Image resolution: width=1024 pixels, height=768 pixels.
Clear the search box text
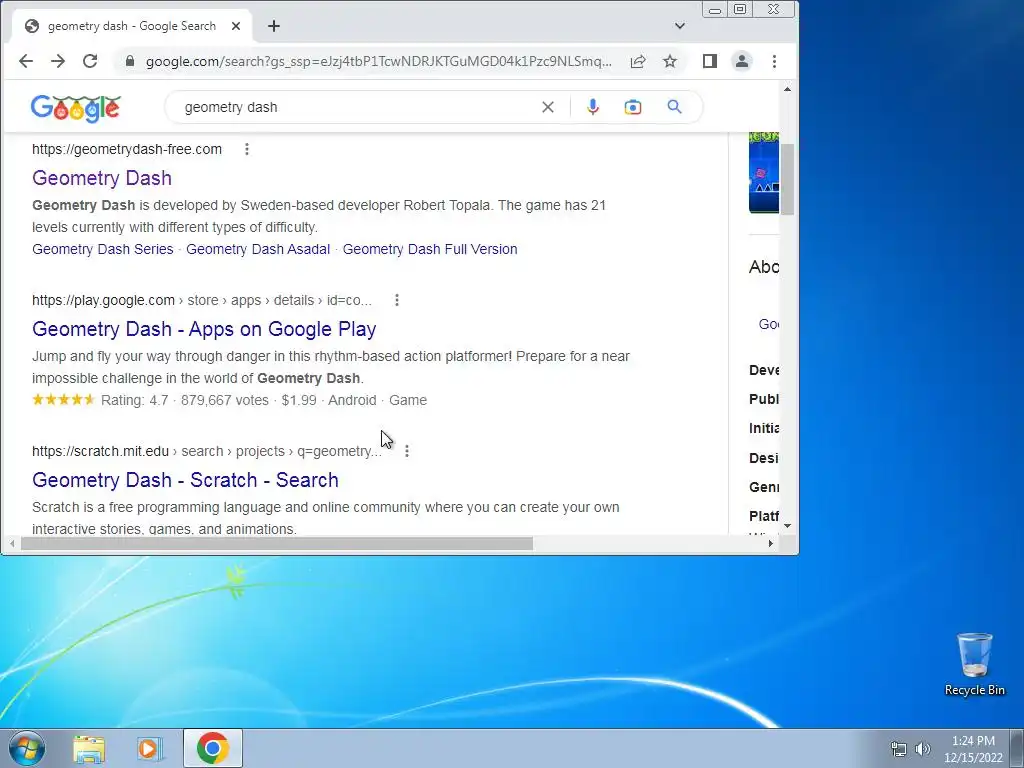point(548,107)
